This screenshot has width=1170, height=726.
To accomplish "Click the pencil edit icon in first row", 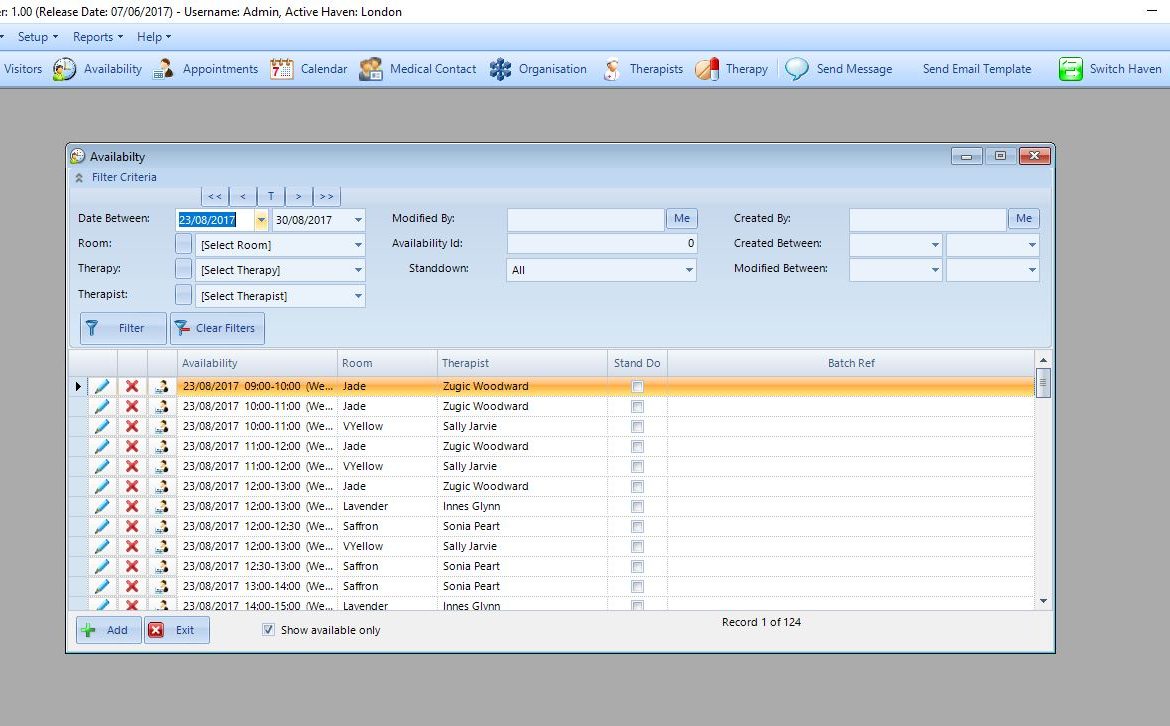I will pyautogui.click(x=102, y=387).
